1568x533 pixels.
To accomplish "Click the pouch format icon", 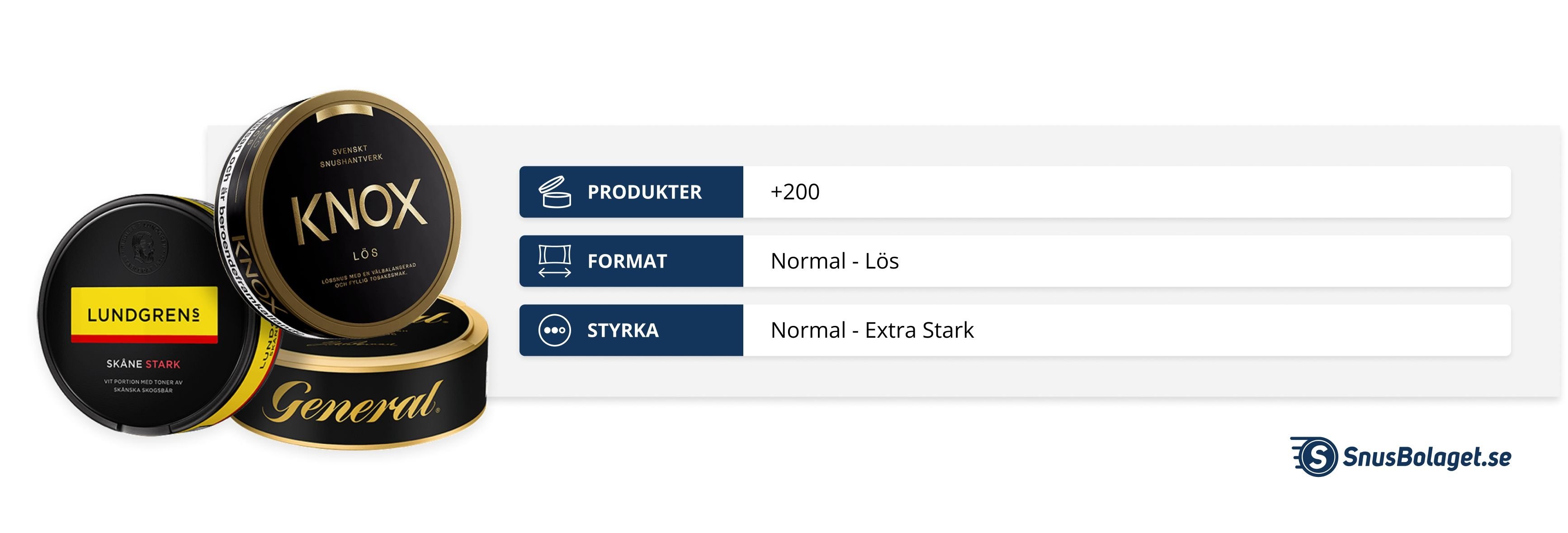I will coord(554,261).
